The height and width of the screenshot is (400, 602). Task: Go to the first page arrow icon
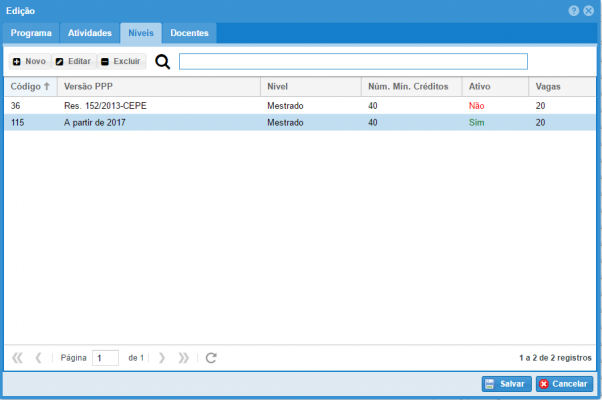click(17, 357)
